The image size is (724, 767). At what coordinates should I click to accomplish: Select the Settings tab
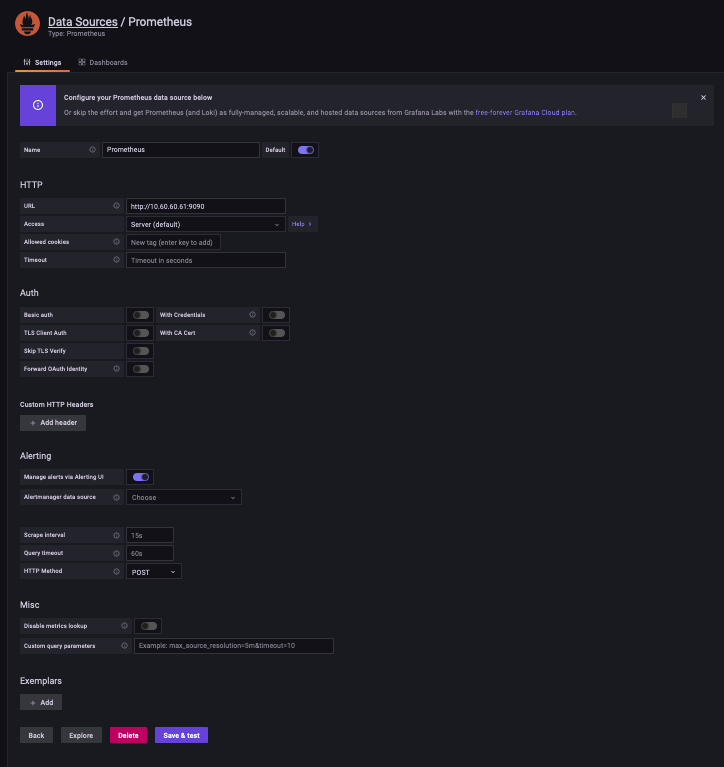(42, 62)
